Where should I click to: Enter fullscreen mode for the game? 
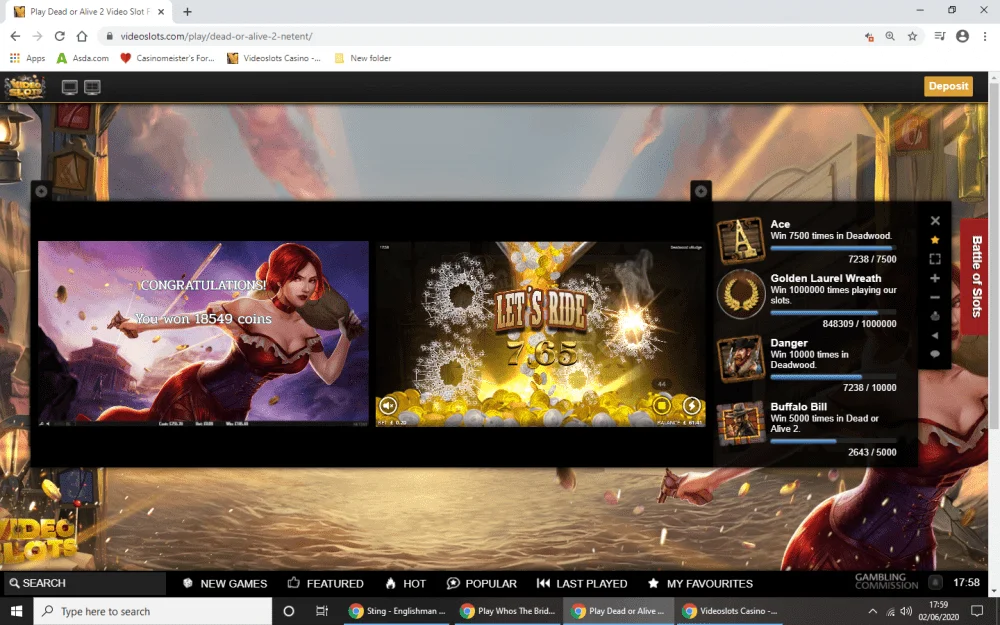tap(935, 259)
